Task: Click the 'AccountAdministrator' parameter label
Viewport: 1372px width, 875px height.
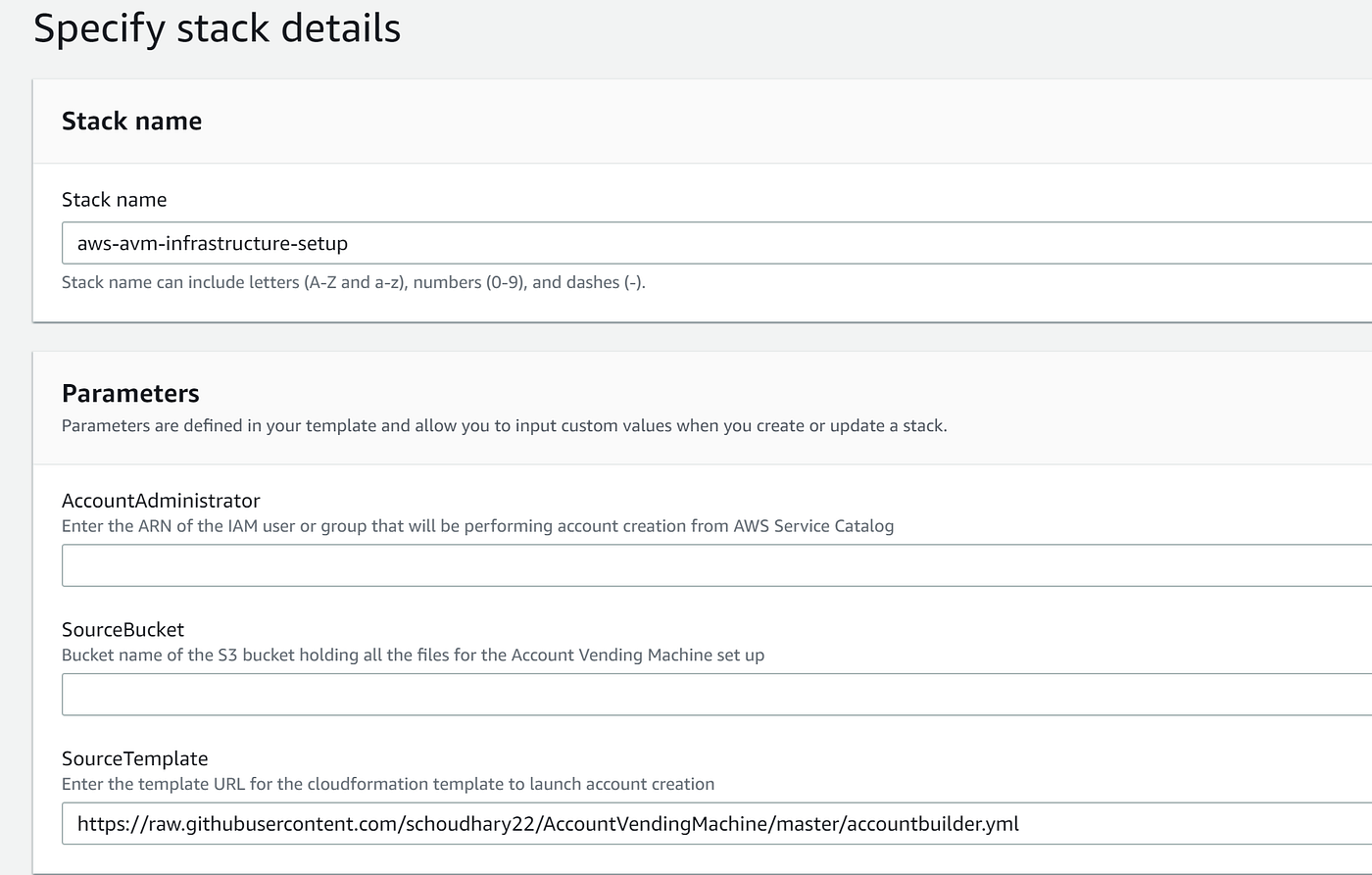Action: [161, 501]
